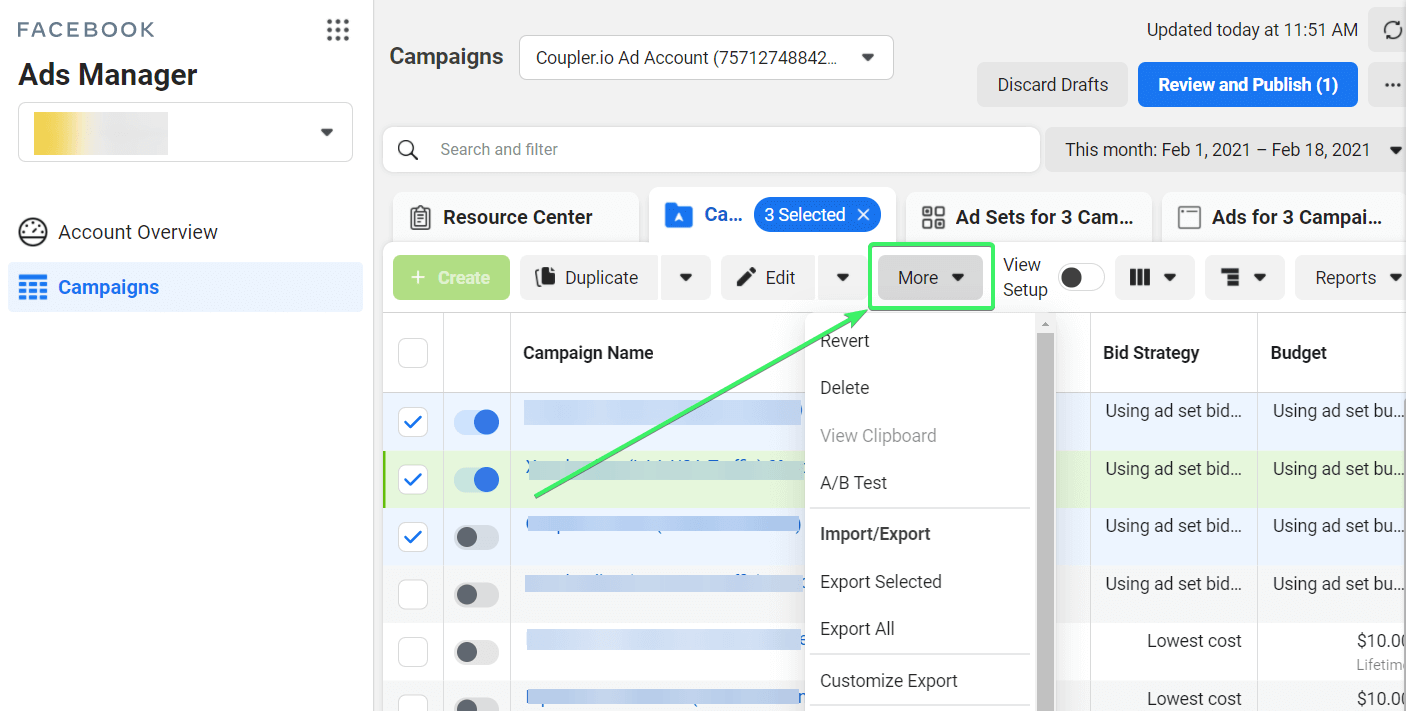
Task: Open Account Overview gauge icon
Action: coord(33,232)
